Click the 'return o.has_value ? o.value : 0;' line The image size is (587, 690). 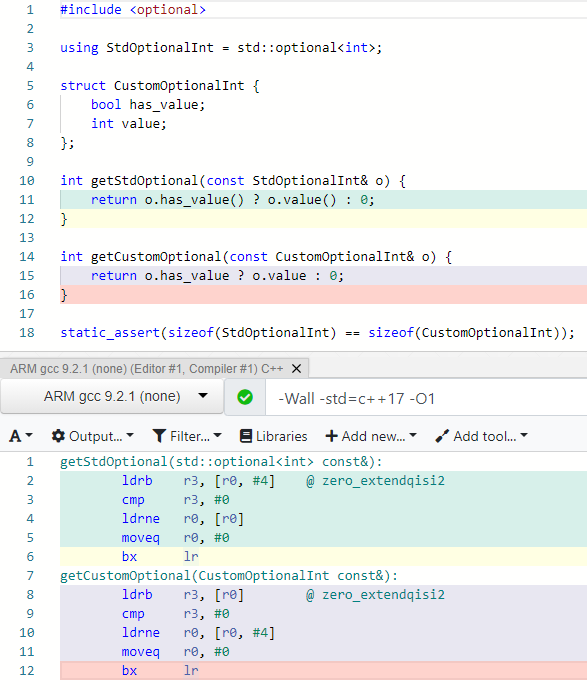coord(217,276)
